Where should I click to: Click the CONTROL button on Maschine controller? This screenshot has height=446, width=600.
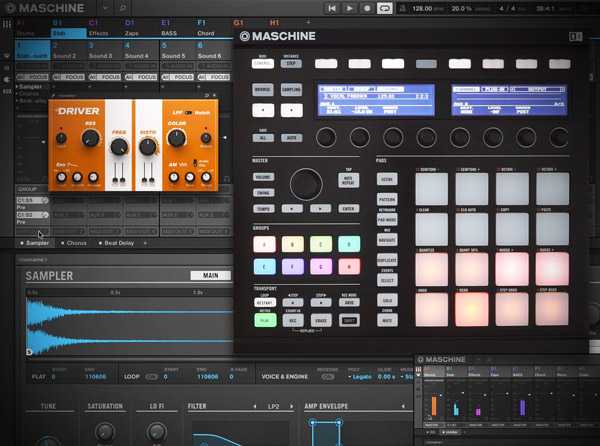coord(262,63)
